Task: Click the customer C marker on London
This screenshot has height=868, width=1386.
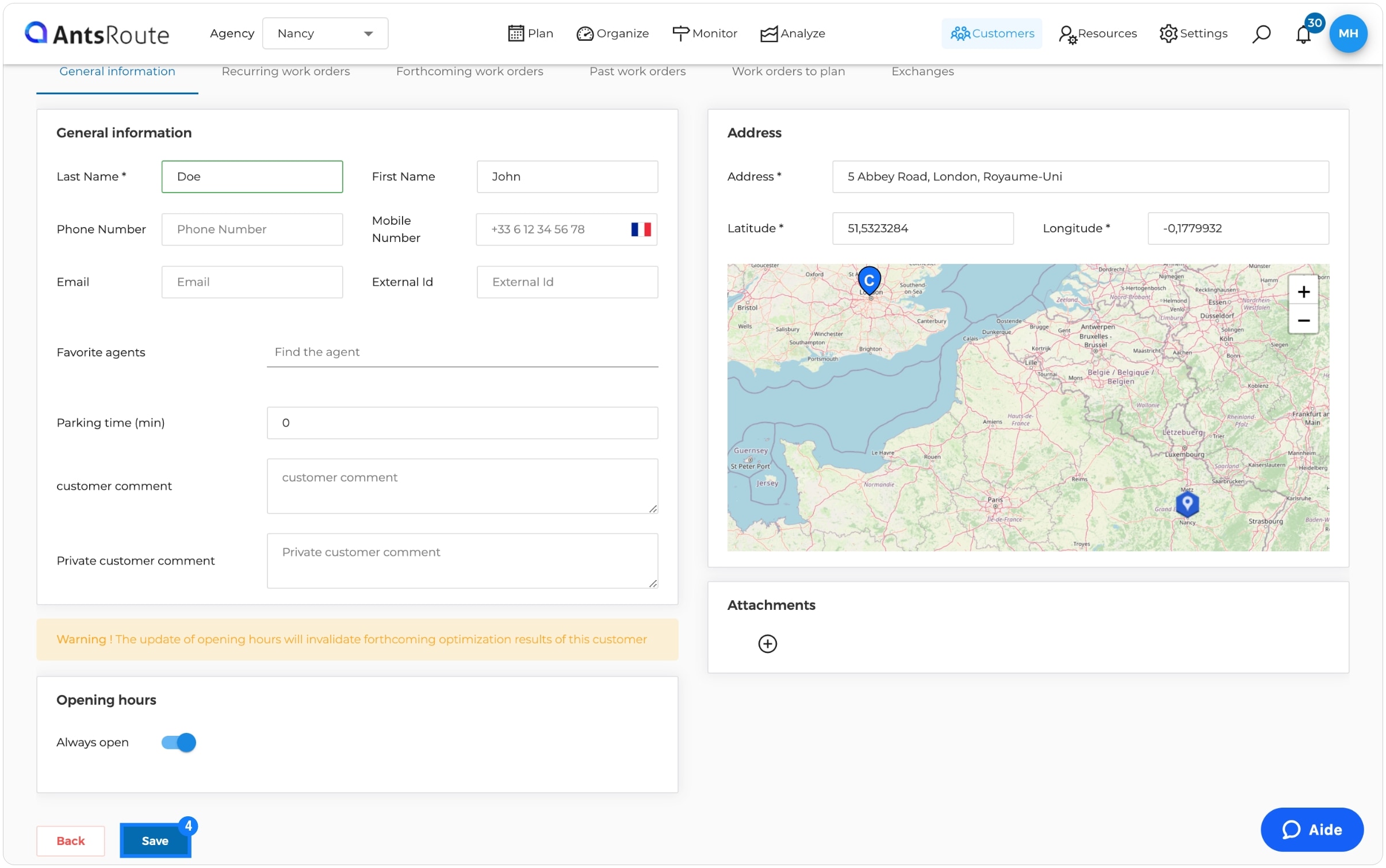Action: tap(869, 281)
